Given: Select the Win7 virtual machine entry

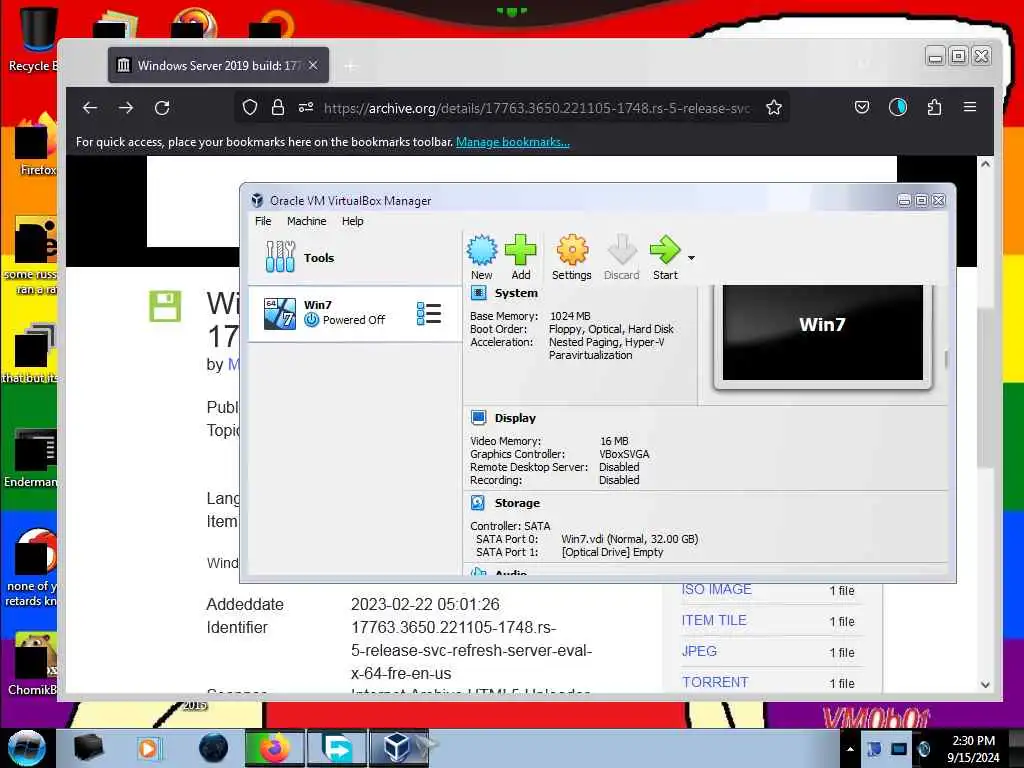Looking at the screenshot, I should click(x=354, y=313).
